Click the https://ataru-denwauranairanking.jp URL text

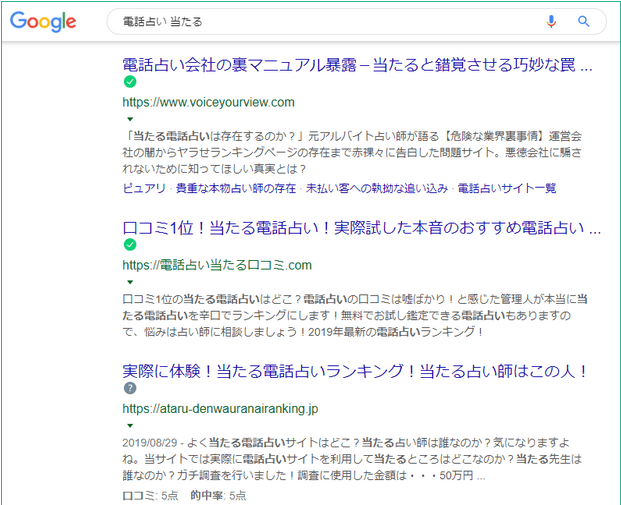(220, 408)
